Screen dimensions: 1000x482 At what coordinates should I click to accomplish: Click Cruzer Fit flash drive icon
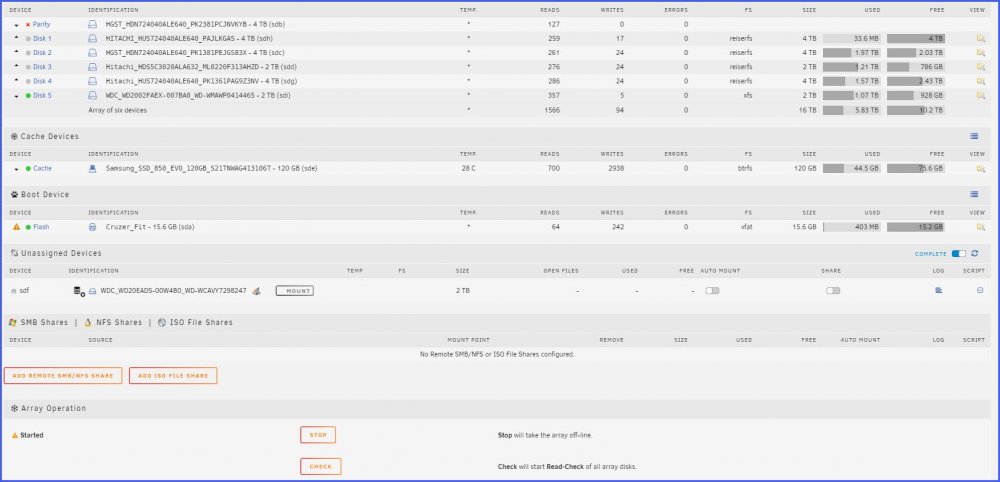pos(92,227)
